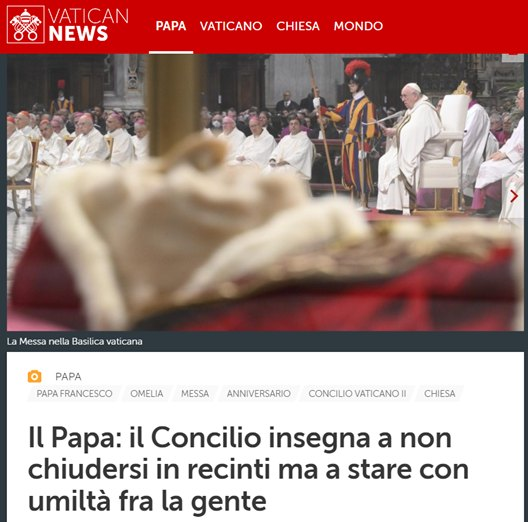528x522 pixels.
Task: Advance to next photo with red chevron
Action: point(514,196)
